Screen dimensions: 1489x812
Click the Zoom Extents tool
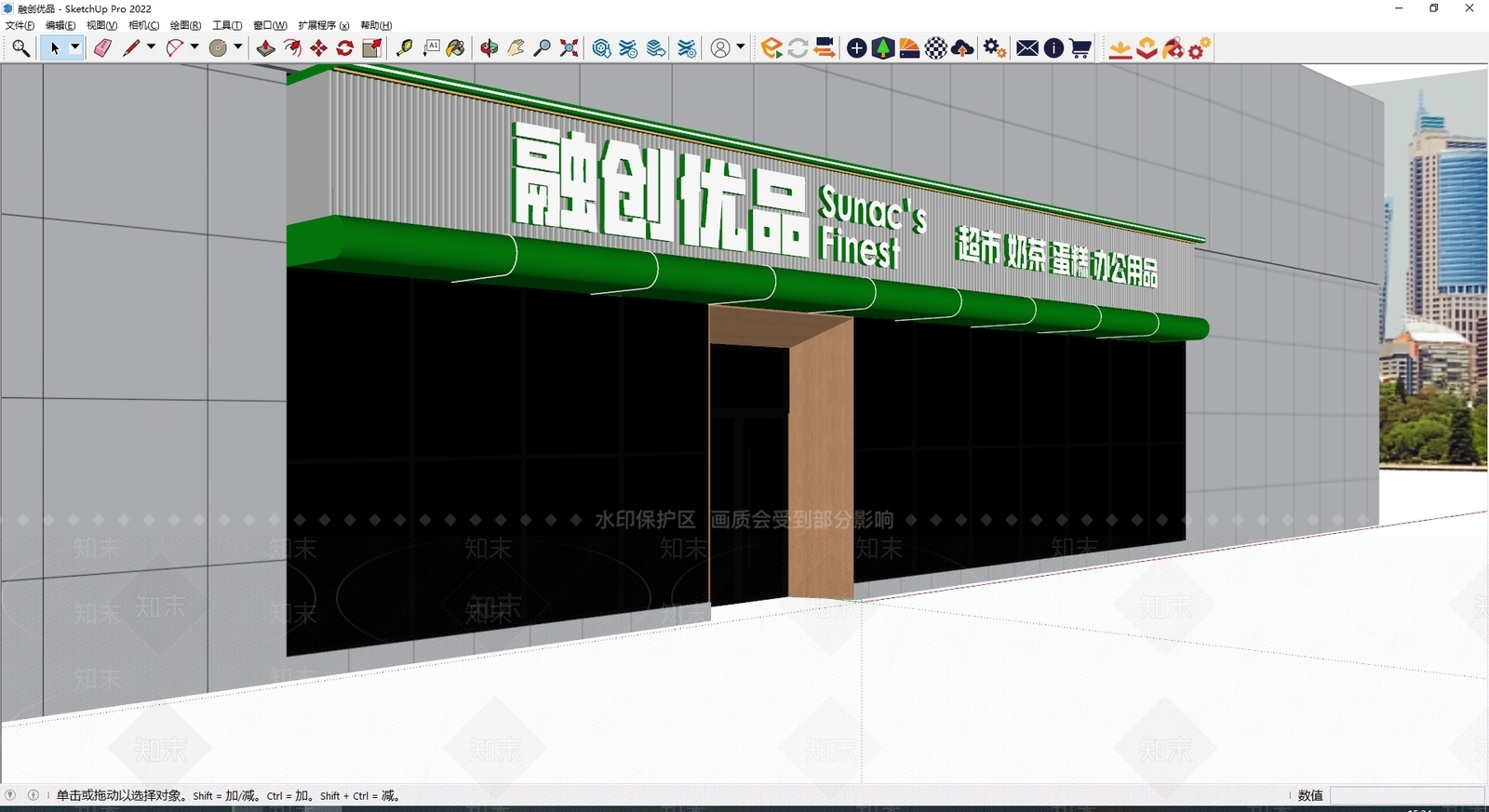point(569,48)
